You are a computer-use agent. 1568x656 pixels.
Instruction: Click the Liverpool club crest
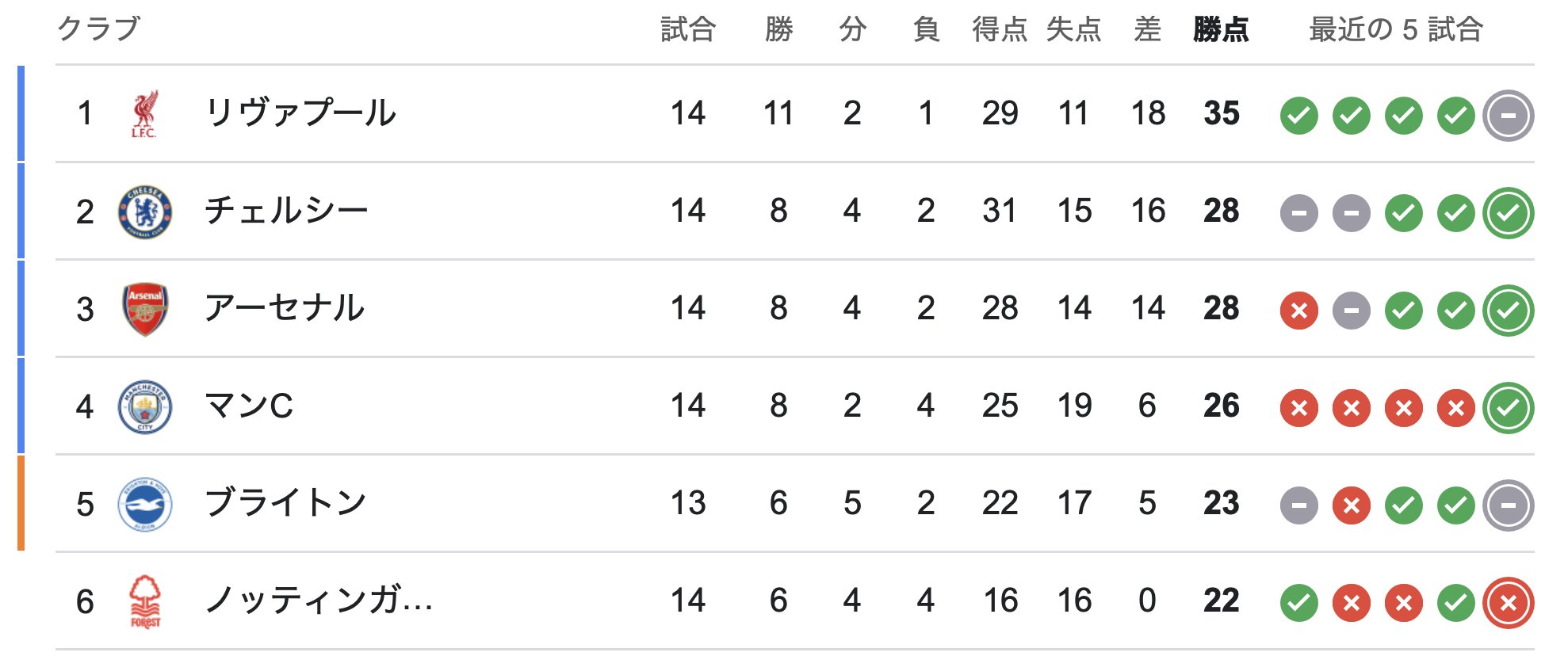tap(144, 114)
